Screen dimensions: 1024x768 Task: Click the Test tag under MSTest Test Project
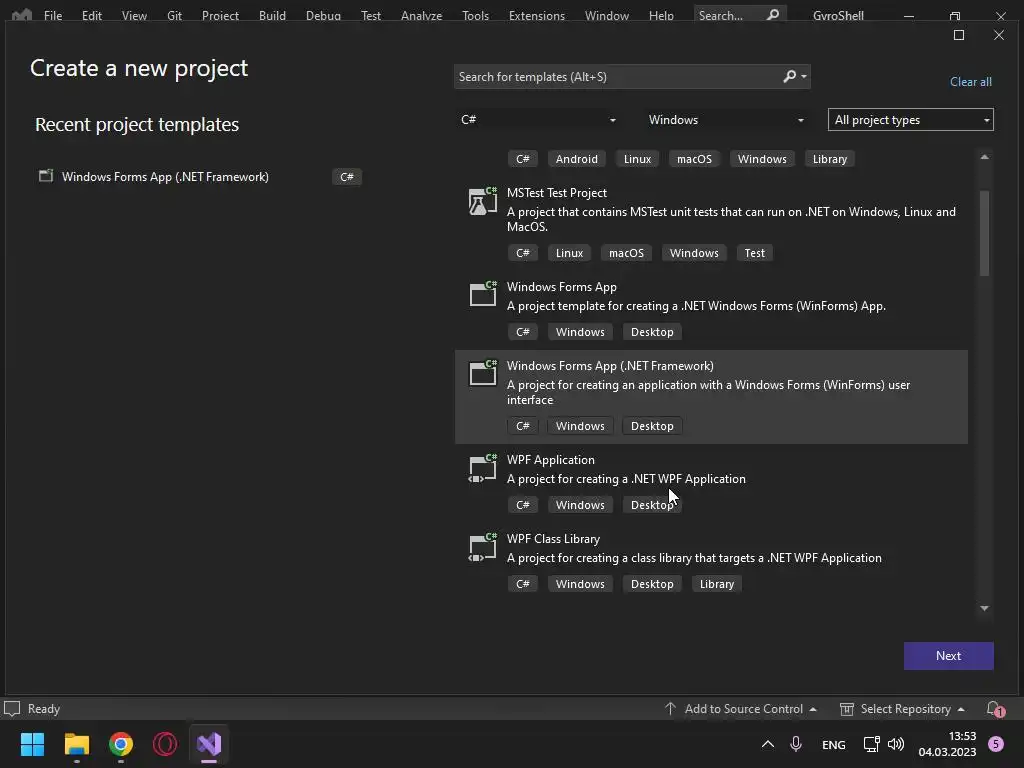pos(754,253)
